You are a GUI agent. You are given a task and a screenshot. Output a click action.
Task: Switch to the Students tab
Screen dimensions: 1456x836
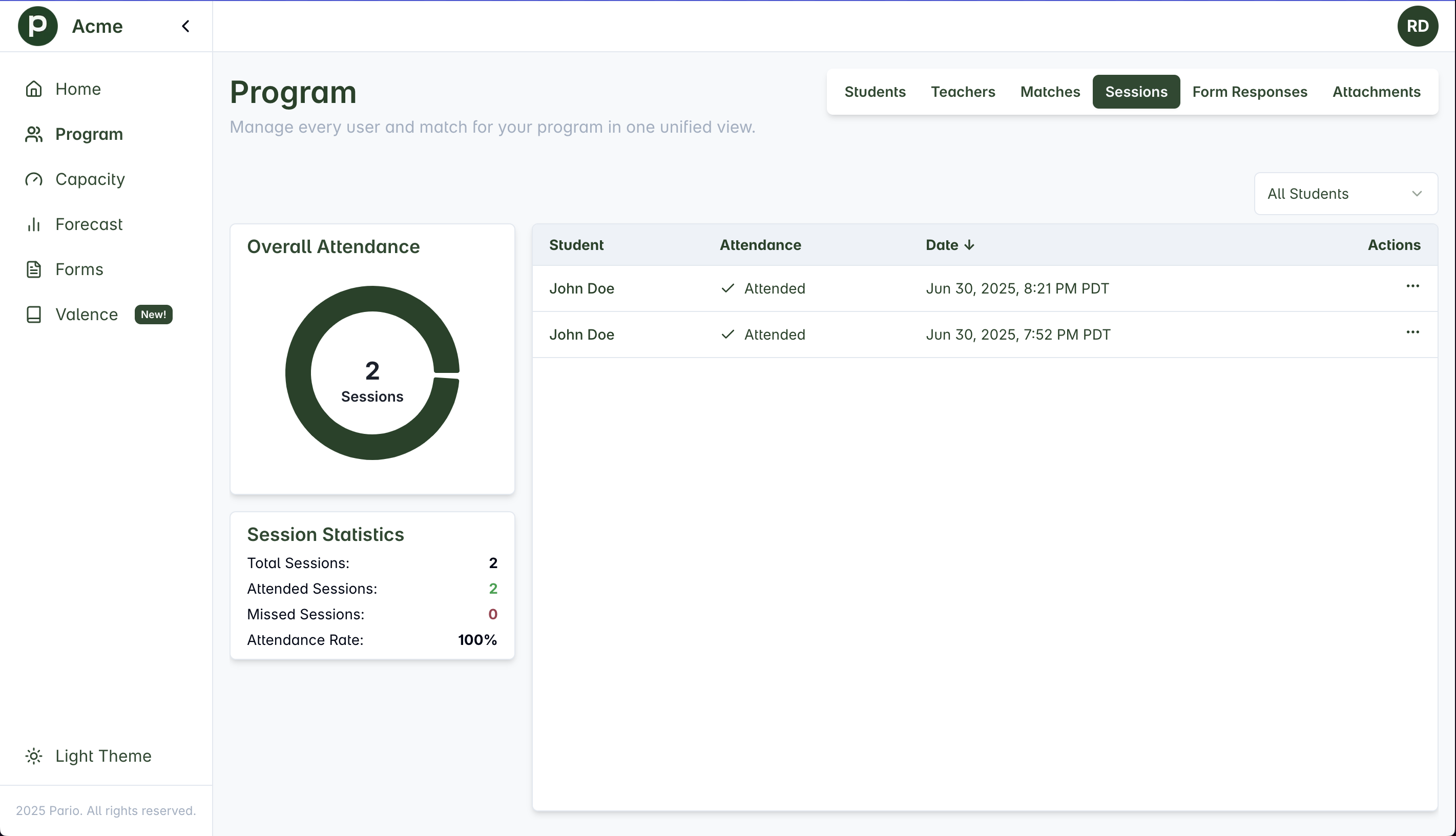click(x=875, y=92)
